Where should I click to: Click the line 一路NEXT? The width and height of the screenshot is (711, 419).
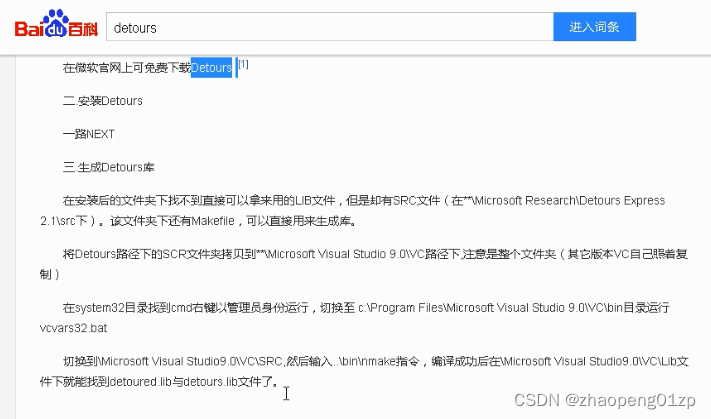click(88, 134)
